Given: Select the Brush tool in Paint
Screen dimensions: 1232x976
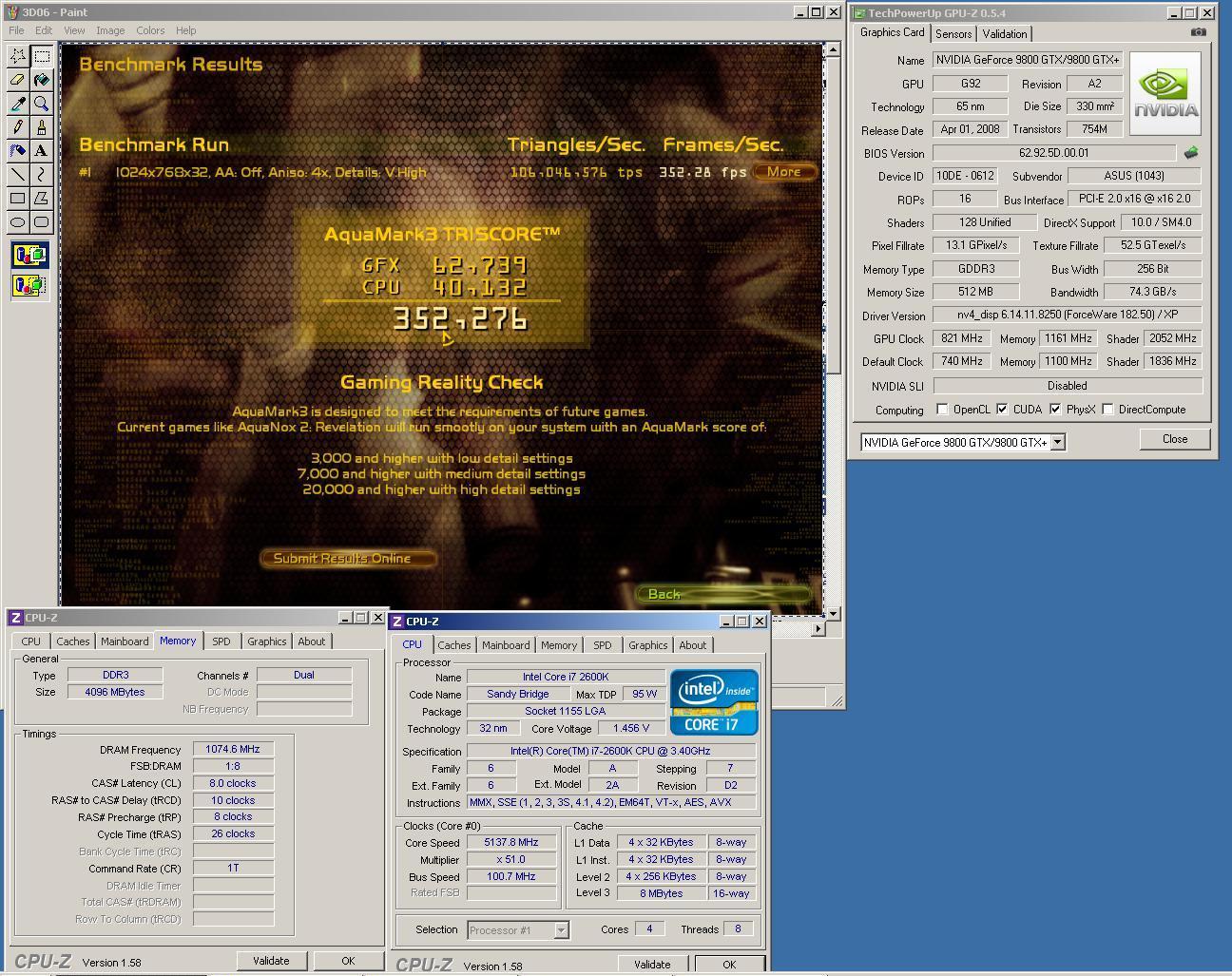Looking at the screenshot, I should (x=42, y=127).
